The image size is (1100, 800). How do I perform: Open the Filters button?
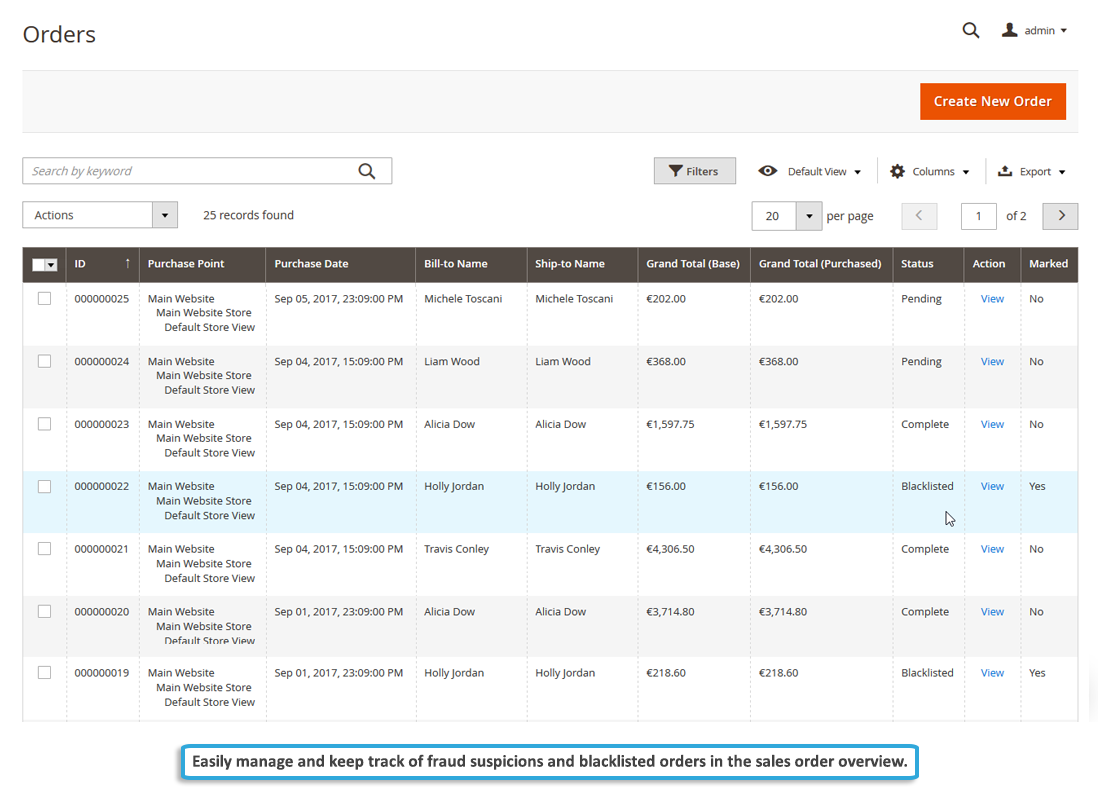click(695, 171)
